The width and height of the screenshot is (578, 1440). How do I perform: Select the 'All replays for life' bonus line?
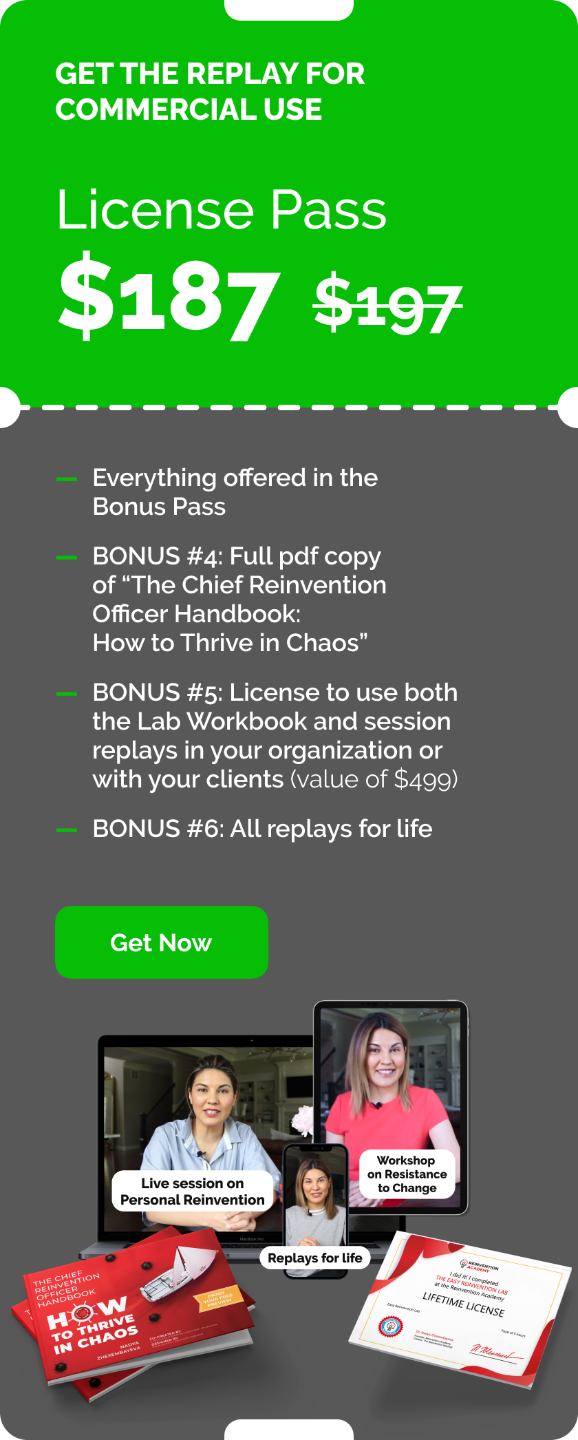point(262,829)
